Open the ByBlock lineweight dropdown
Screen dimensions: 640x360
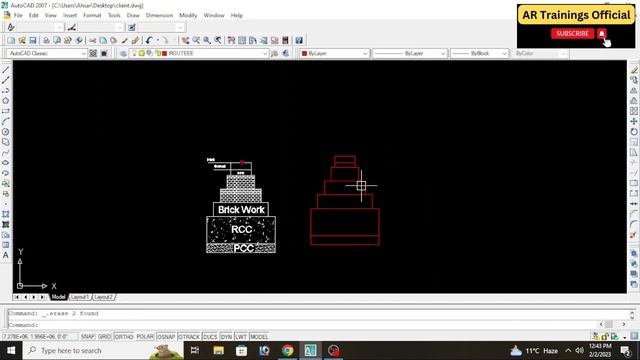pyautogui.click(x=479, y=53)
